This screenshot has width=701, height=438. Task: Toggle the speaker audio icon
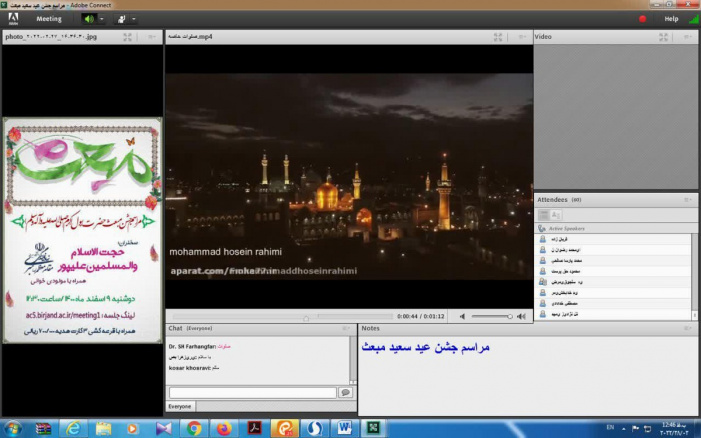click(x=89, y=18)
